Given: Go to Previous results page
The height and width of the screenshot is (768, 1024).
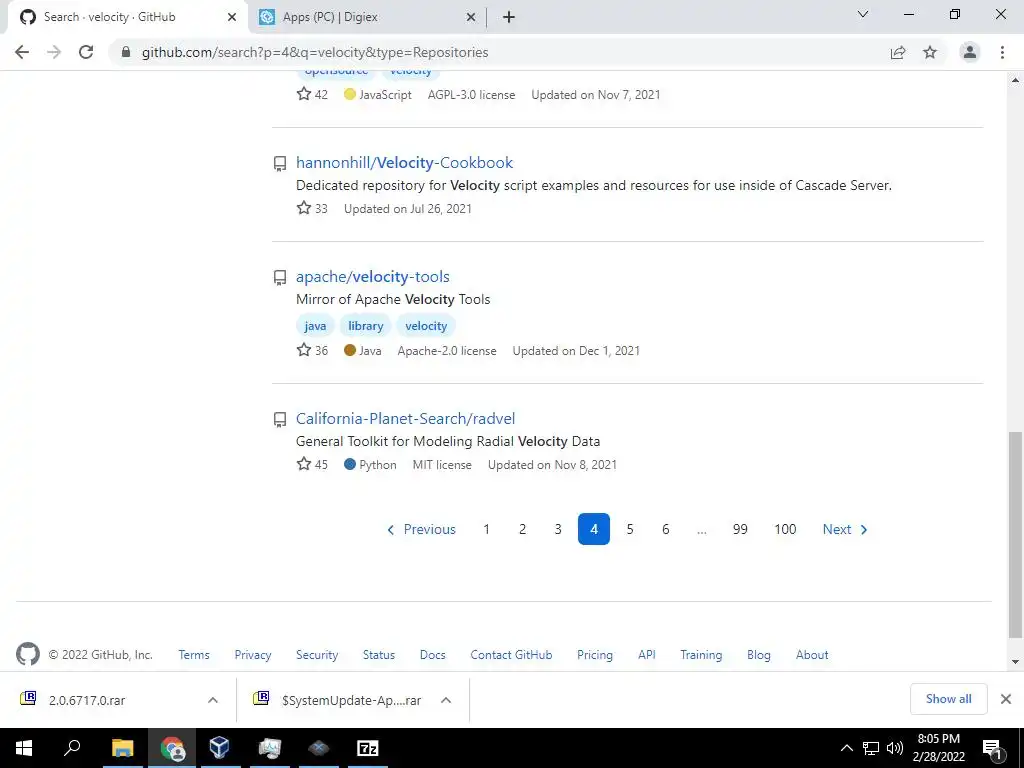Looking at the screenshot, I should pos(421,529).
